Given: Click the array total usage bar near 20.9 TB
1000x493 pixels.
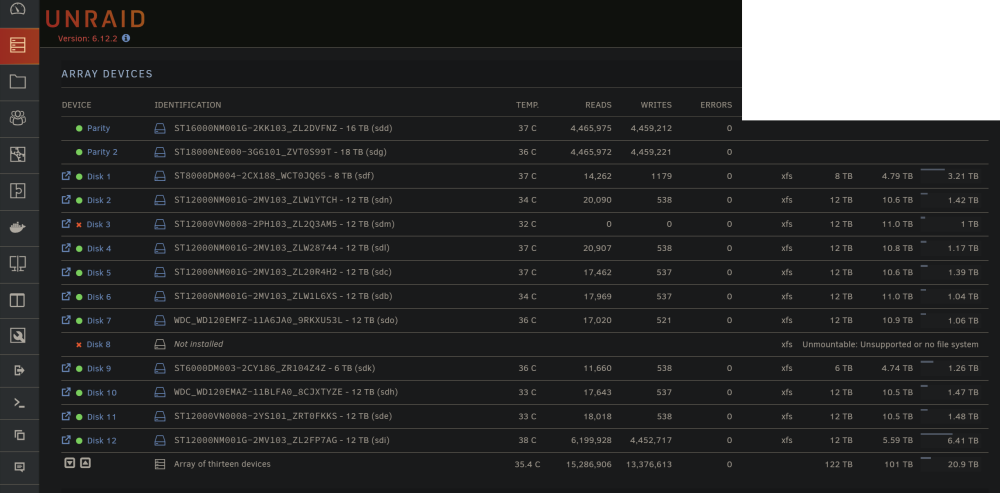Looking at the screenshot, I should pyautogui.click(x=925, y=458).
